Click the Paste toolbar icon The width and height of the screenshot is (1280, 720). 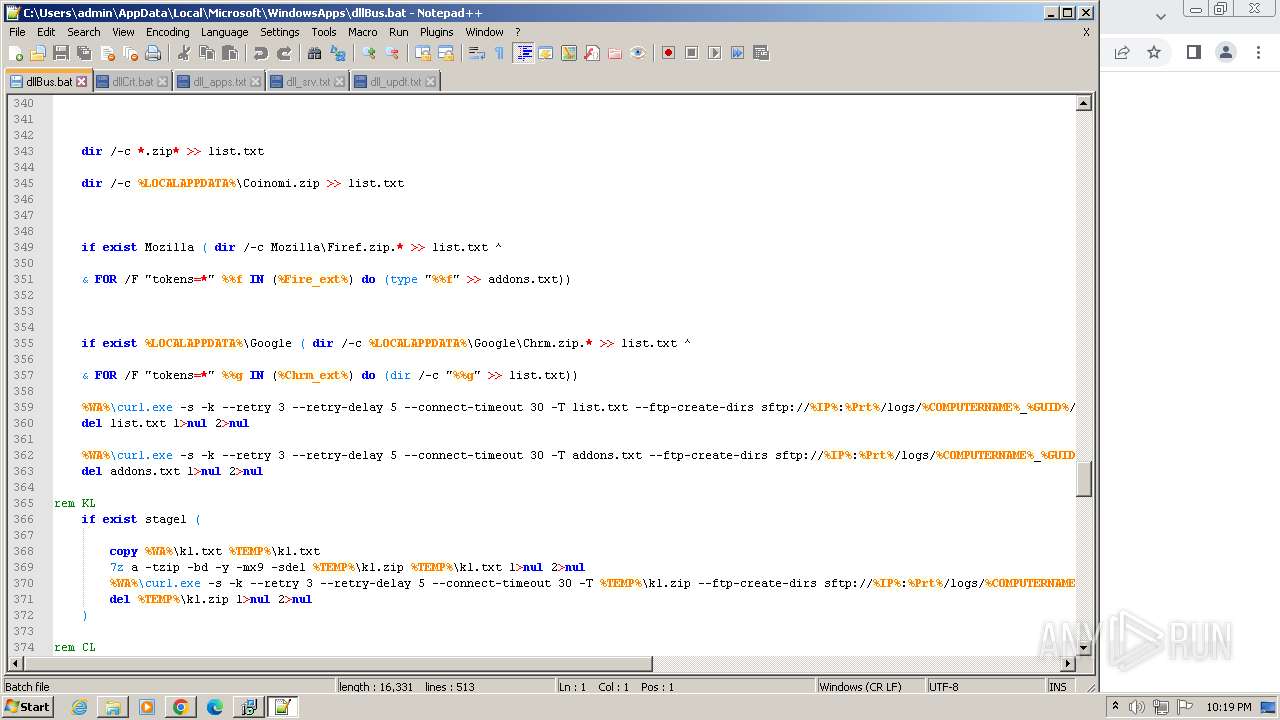click(230, 53)
